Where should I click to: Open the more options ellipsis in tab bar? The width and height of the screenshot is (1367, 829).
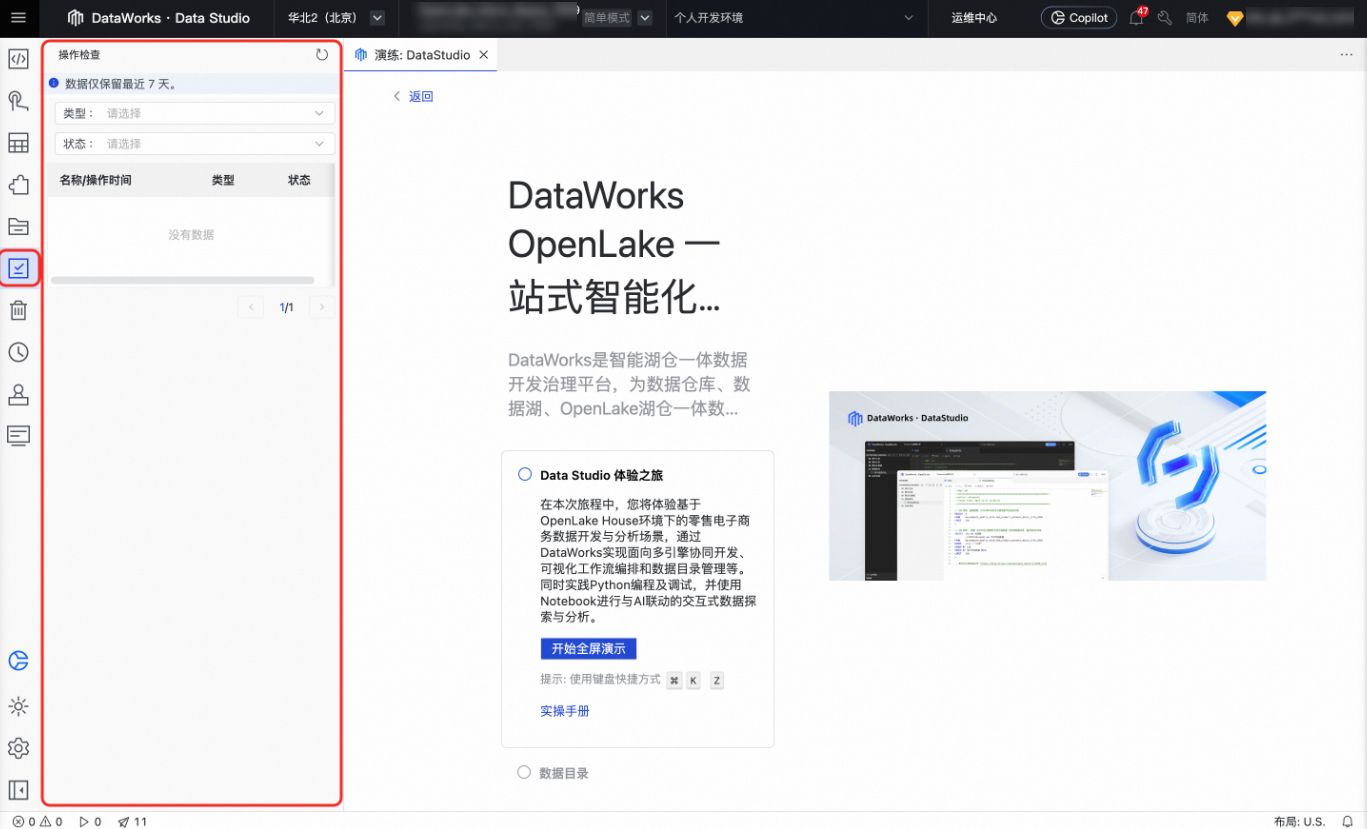point(1346,55)
